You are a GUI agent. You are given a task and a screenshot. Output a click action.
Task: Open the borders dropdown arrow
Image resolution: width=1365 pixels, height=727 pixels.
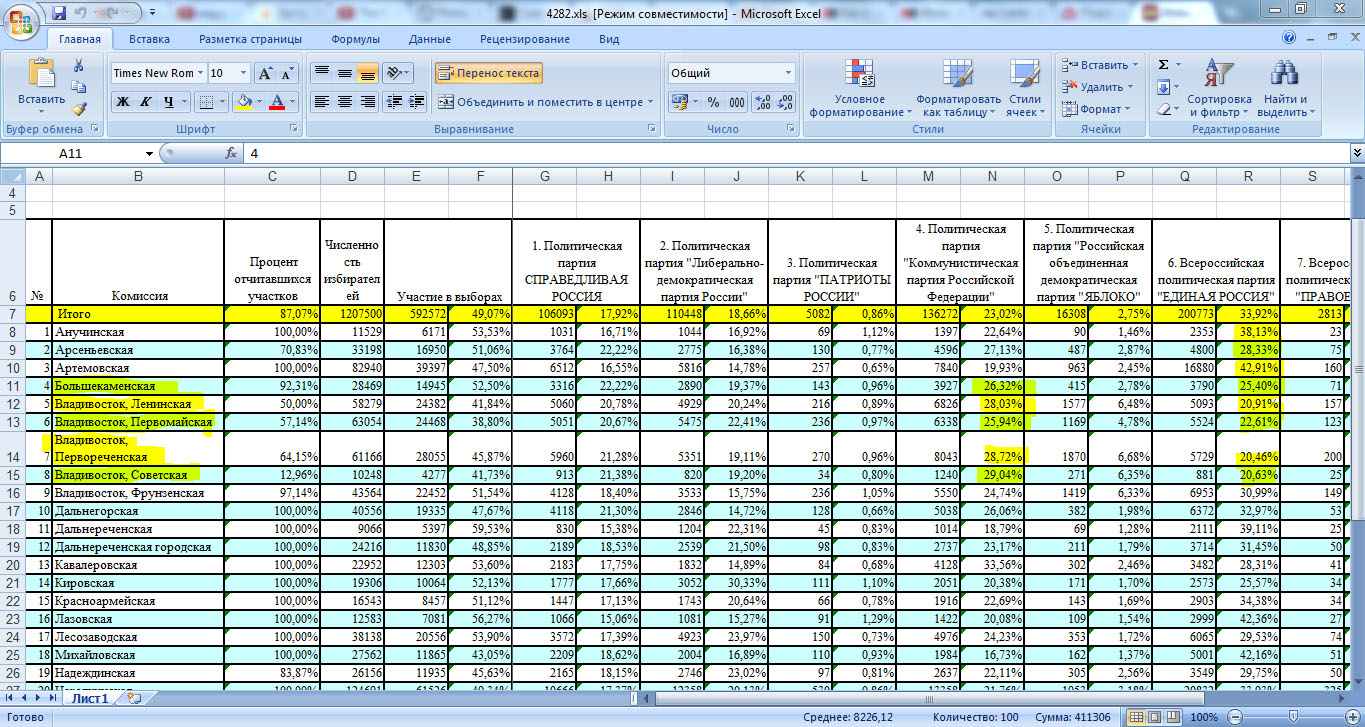click(222, 102)
